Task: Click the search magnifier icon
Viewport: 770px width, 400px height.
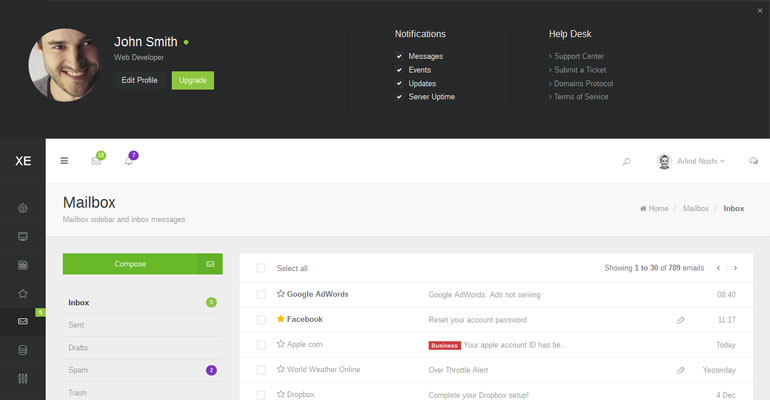Action: pyautogui.click(x=626, y=161)
